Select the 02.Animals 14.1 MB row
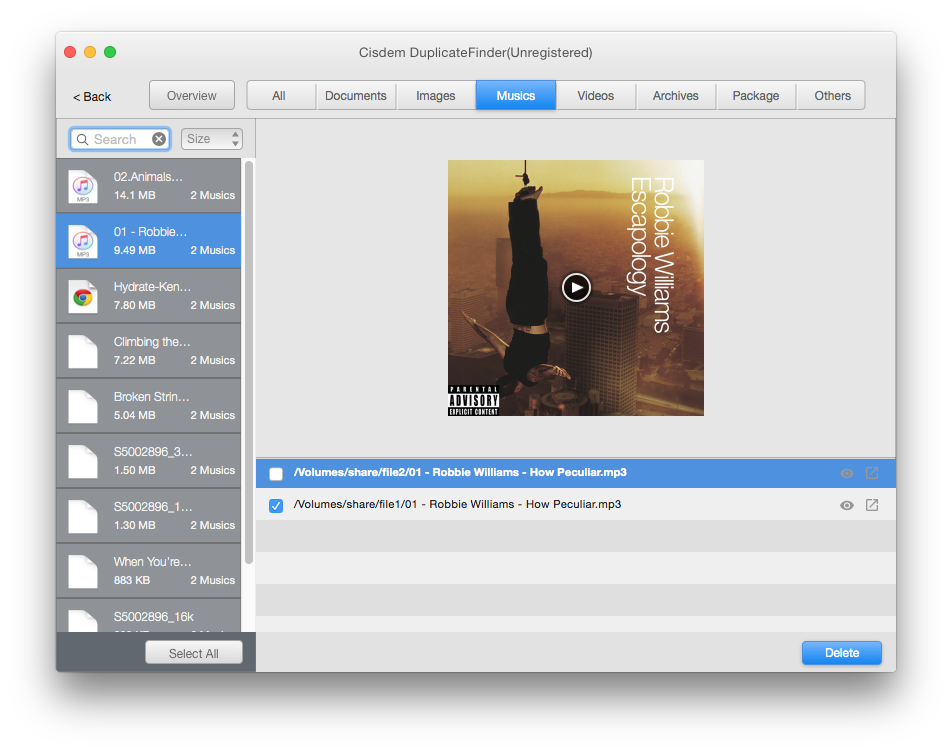The width and height of the screenshot is (952, 752). 149,186
